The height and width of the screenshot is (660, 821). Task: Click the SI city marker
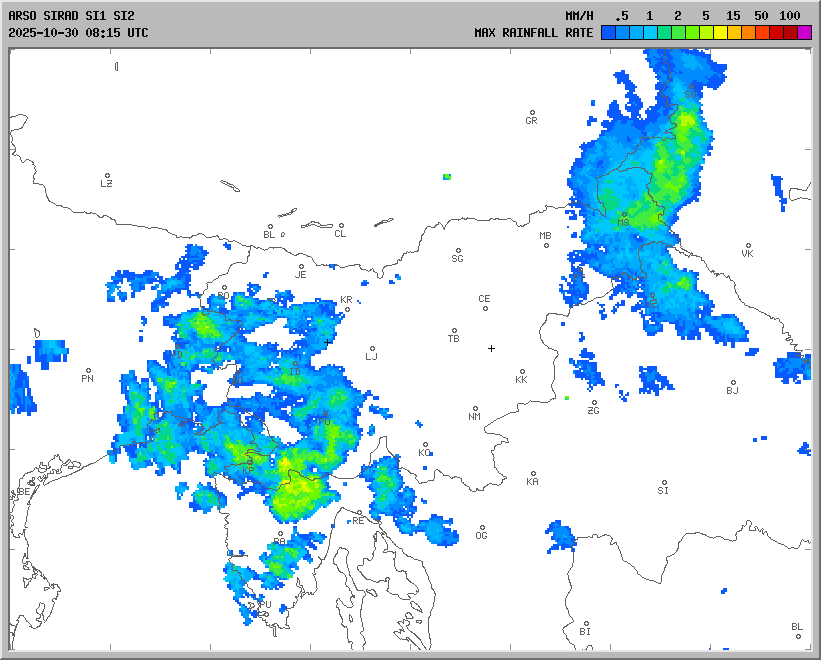click(x=664, y=483)
